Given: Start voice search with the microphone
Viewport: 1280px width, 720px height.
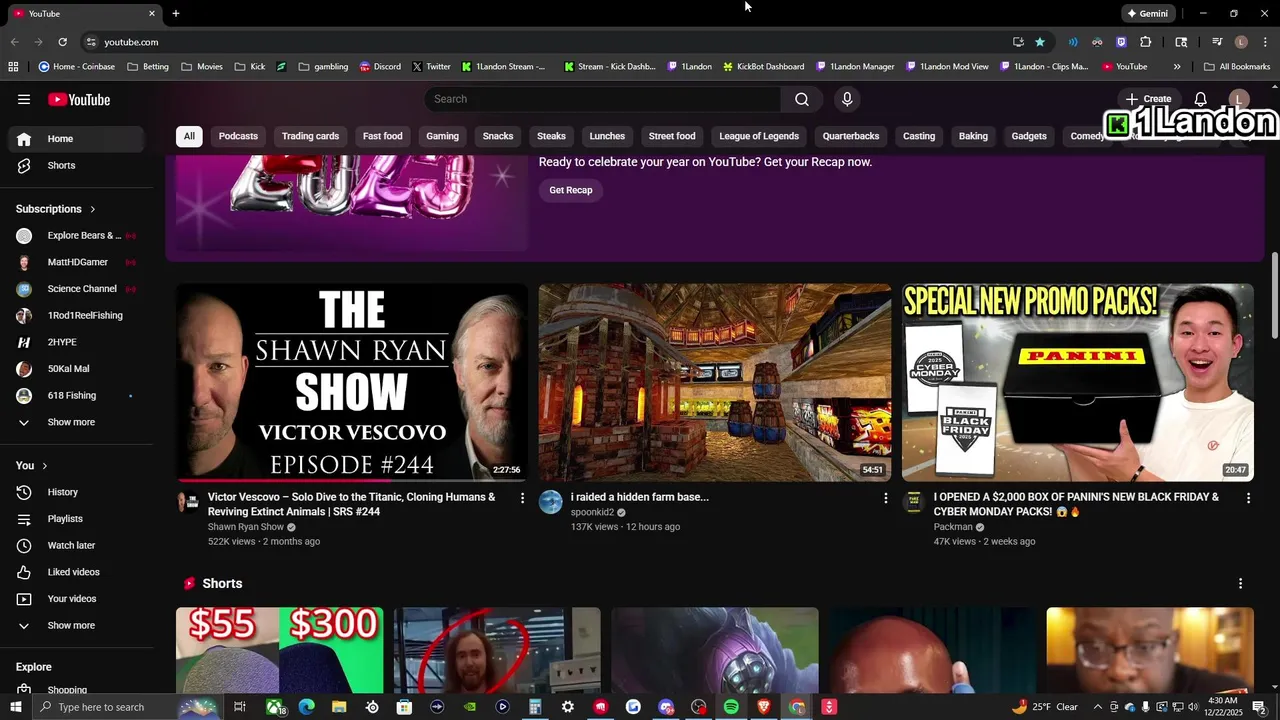Looking at the screenshot, I should 847,99.
